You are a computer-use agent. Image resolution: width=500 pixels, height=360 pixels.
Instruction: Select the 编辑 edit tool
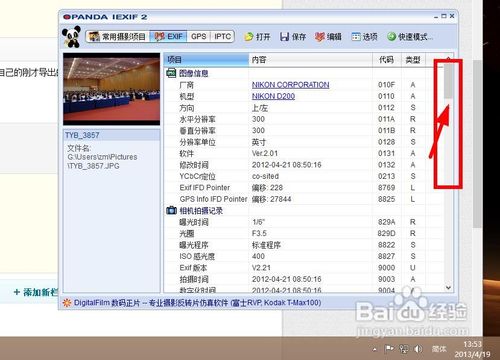coord(328,37)
